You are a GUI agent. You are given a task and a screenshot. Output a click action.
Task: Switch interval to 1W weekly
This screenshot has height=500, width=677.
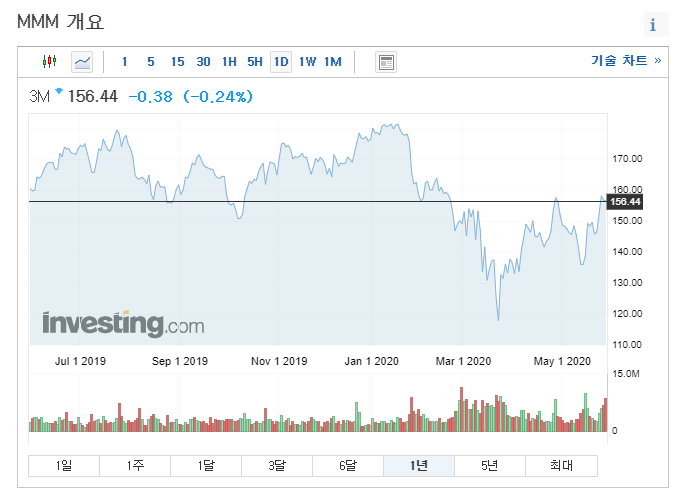(x=307, y=62)
